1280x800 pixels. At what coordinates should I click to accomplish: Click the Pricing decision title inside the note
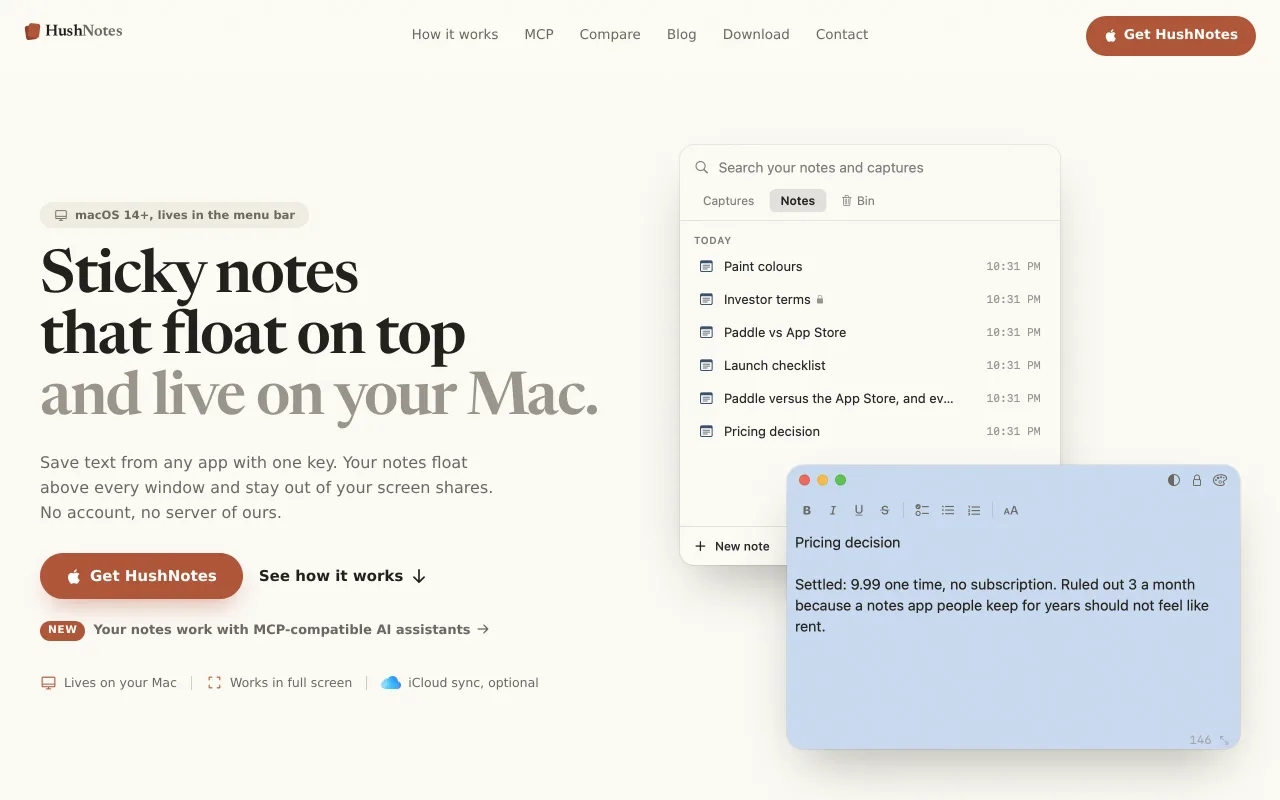848,542
